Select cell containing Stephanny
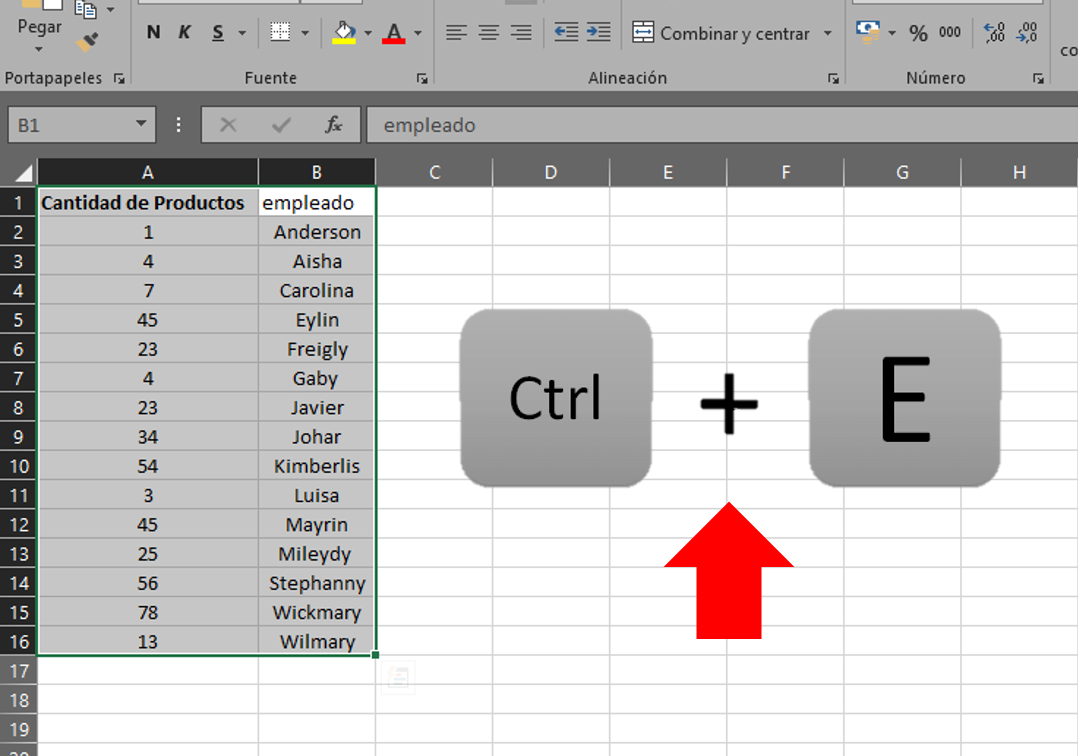 pos(316,583)
